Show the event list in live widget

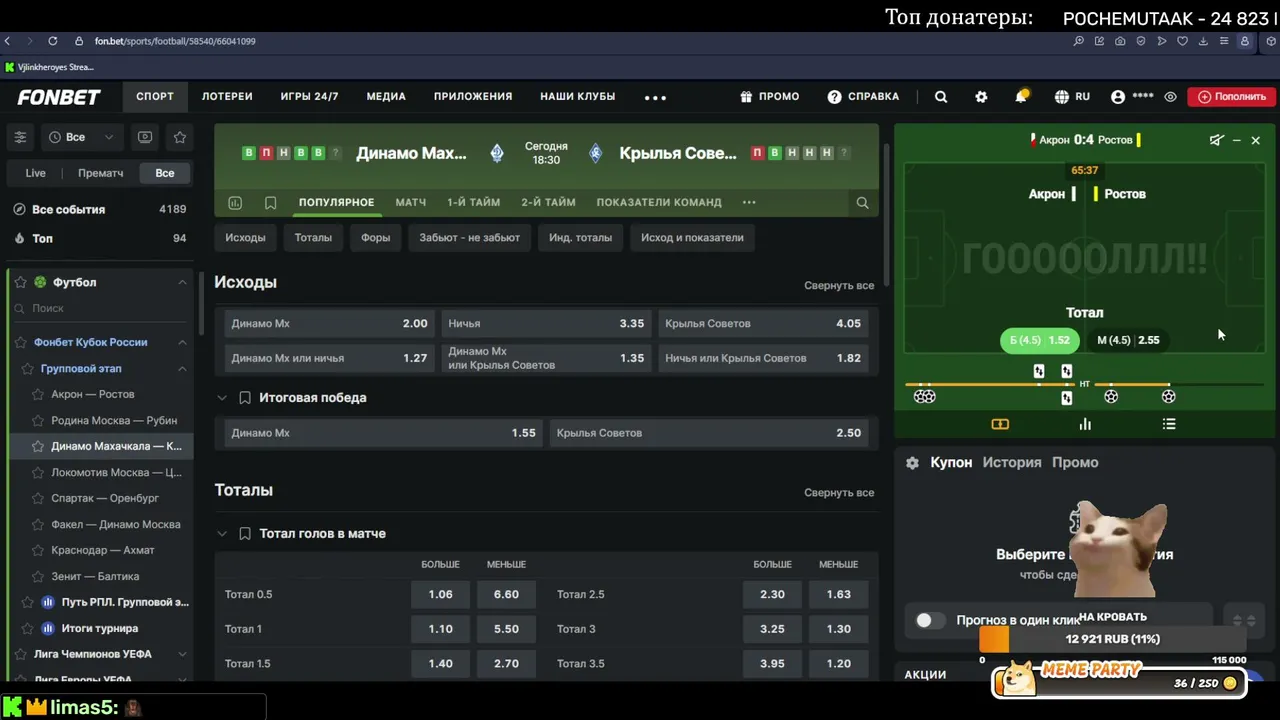[x=1169, y=424]
